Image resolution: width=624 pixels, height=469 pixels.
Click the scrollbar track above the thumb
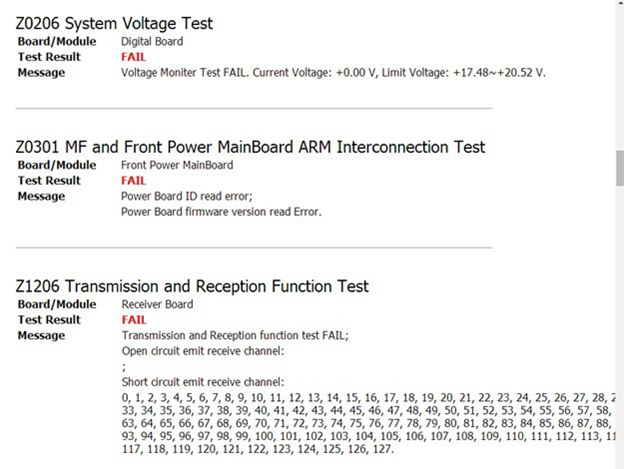(619, 80)
